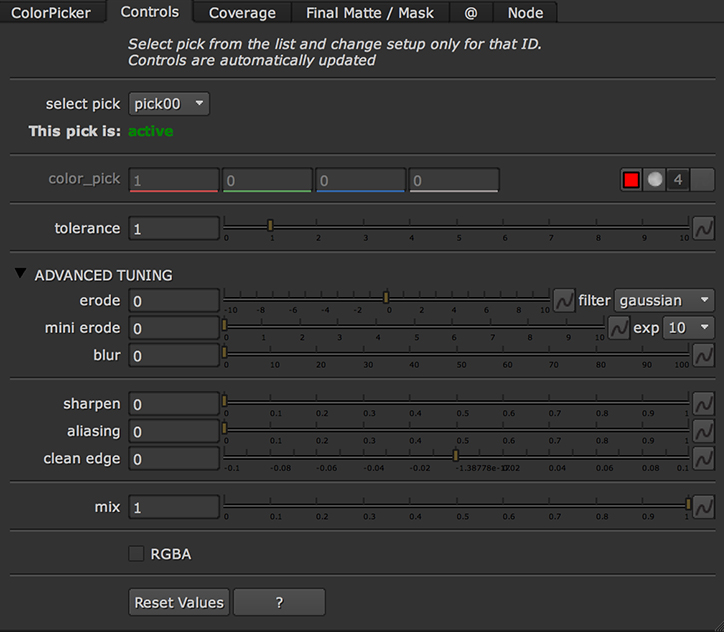Viewport: 724px width, 632px height.
Task: Open the animation menu icon for mix
Action: pos(704,507)
